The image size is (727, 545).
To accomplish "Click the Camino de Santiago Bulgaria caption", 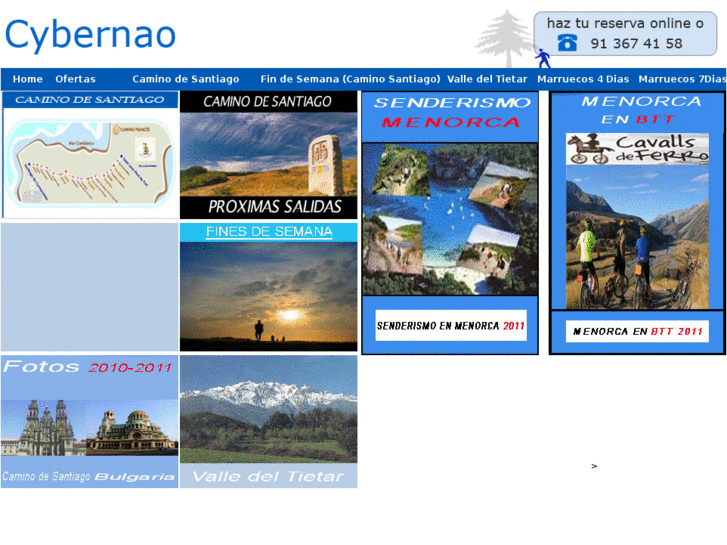I will [89, 476].
